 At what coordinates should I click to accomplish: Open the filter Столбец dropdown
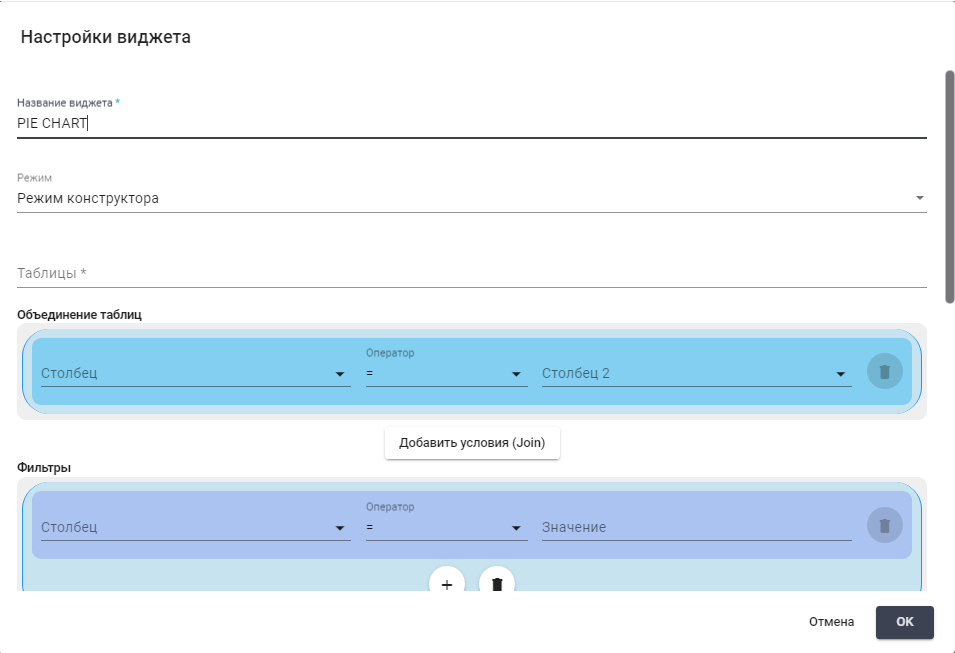[195, 528]
